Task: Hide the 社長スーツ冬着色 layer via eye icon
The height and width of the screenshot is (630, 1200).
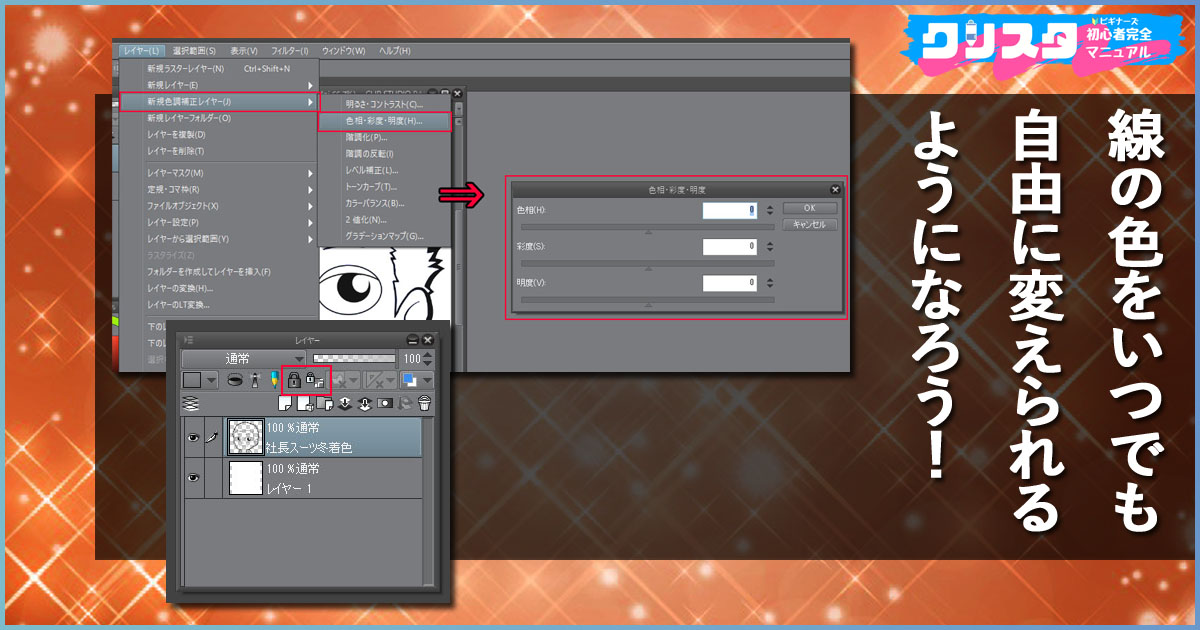Action: (x=193, y=436)
